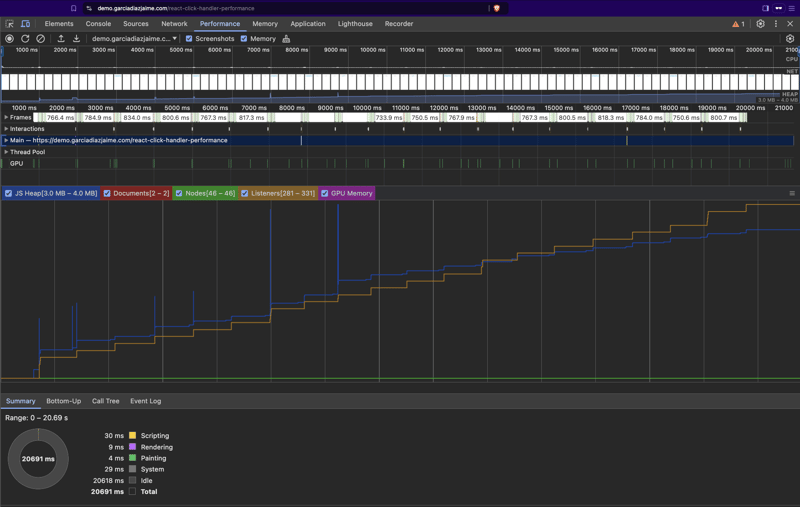
Task: Click the Brave Shields lion icon
Action: point(496,8)
